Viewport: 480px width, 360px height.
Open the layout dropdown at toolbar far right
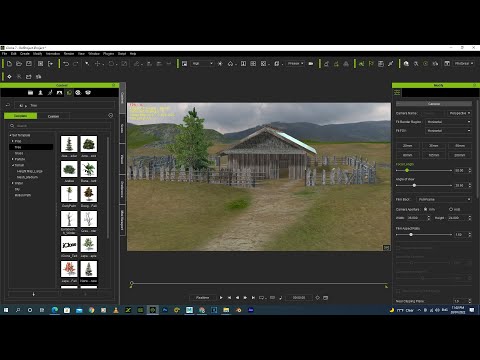[x=464, y=64]
